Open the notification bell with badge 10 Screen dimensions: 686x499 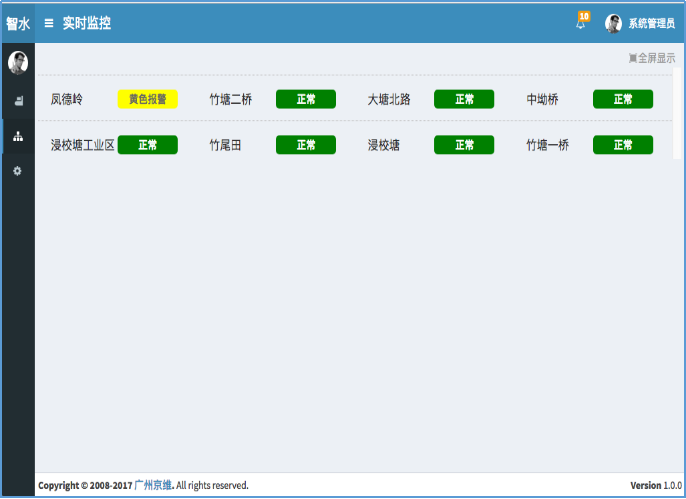click(581, 23)
